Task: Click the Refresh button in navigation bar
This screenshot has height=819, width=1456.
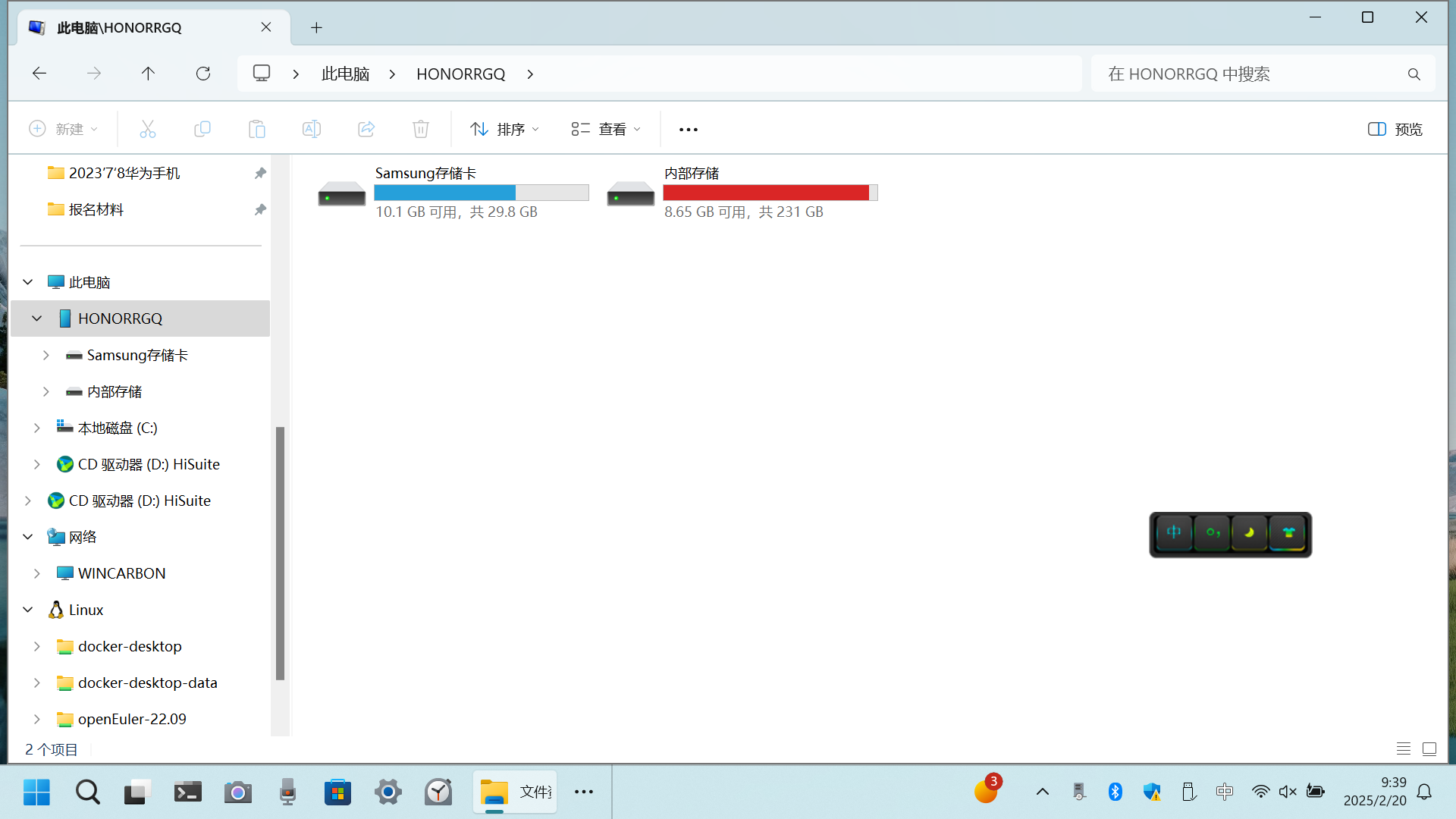Action: tap(203, 74)
